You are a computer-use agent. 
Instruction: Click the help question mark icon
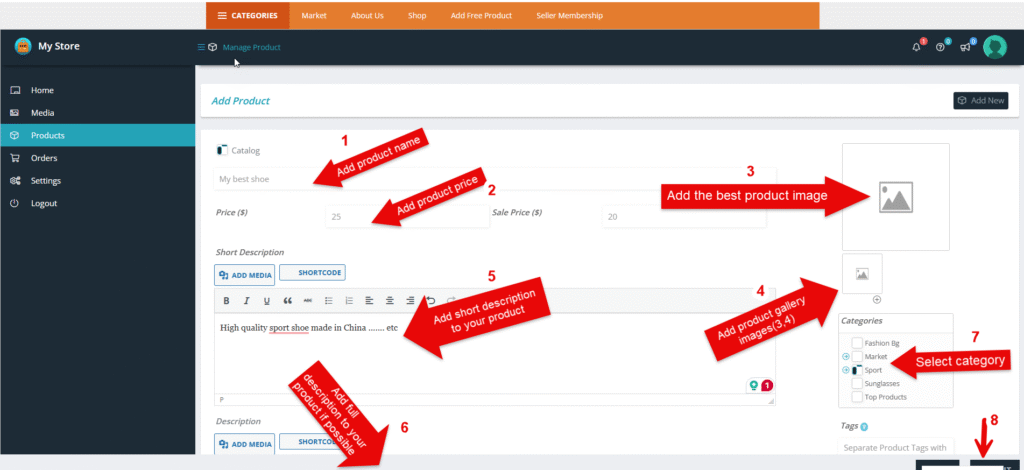click(940, 47)
